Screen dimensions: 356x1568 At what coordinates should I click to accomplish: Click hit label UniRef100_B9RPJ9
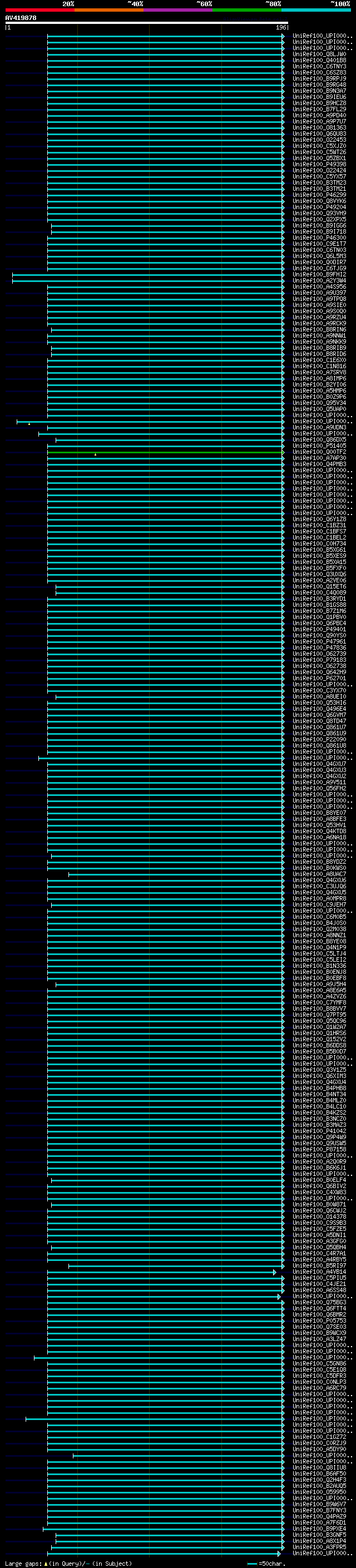tap(319, 78)
